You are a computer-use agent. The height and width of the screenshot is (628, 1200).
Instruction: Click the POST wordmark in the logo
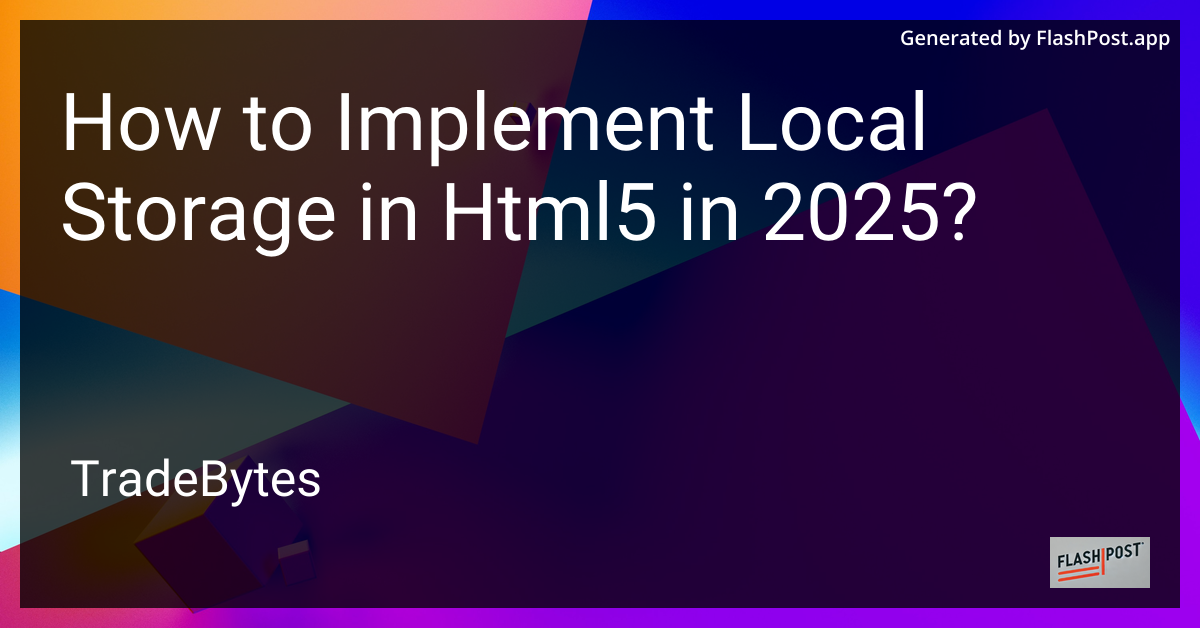click(x=1125, y=551)
